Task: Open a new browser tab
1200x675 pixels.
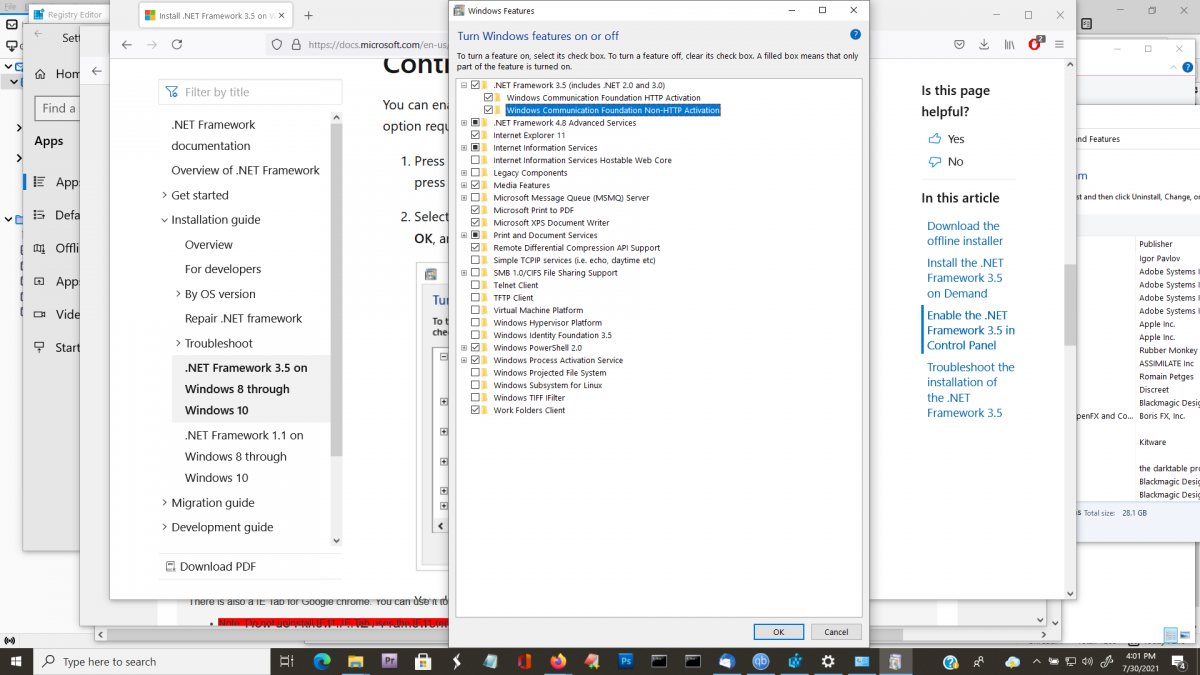Action: [x=308, y=16]
